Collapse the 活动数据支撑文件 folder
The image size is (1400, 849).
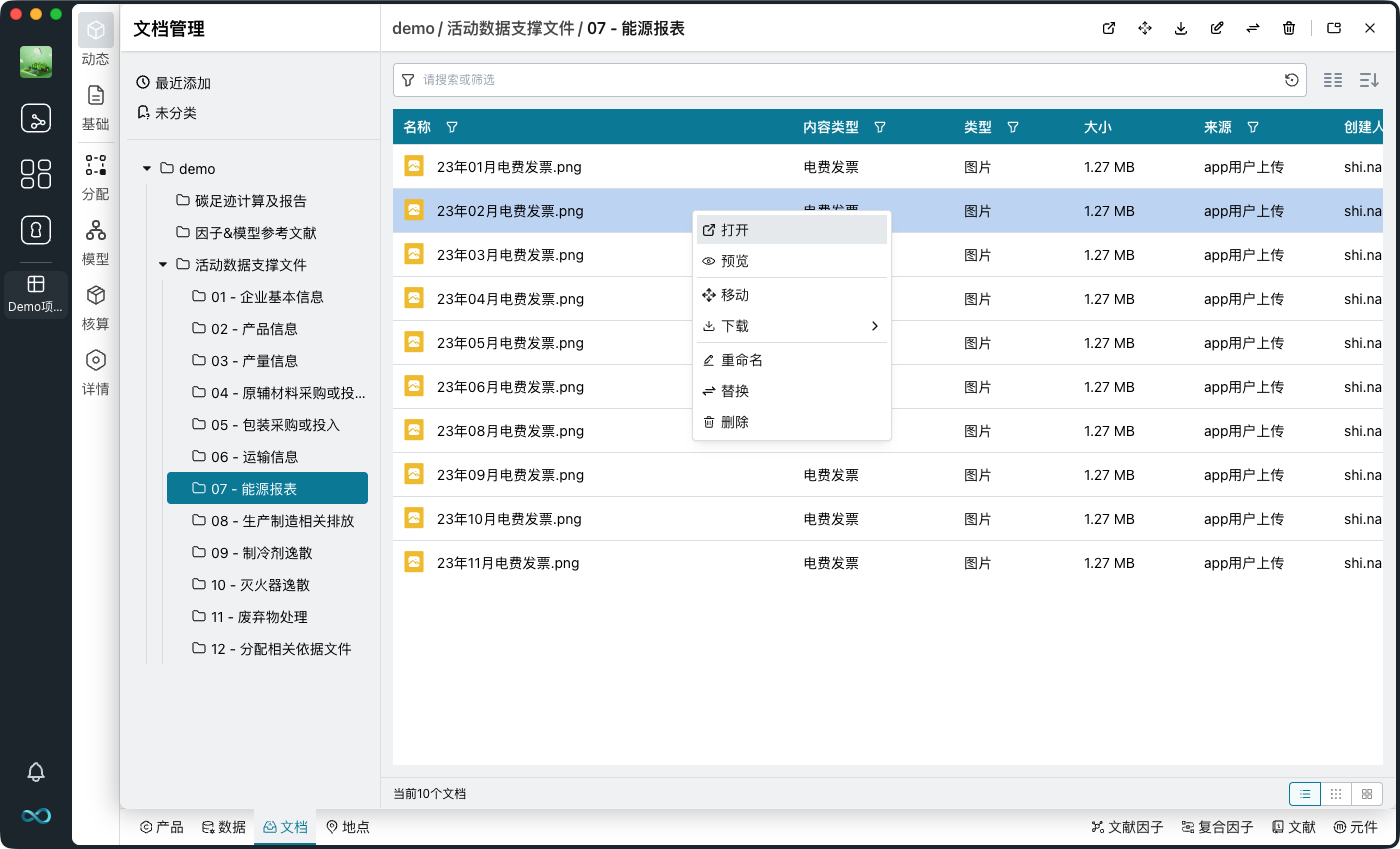tap(162, 265)
